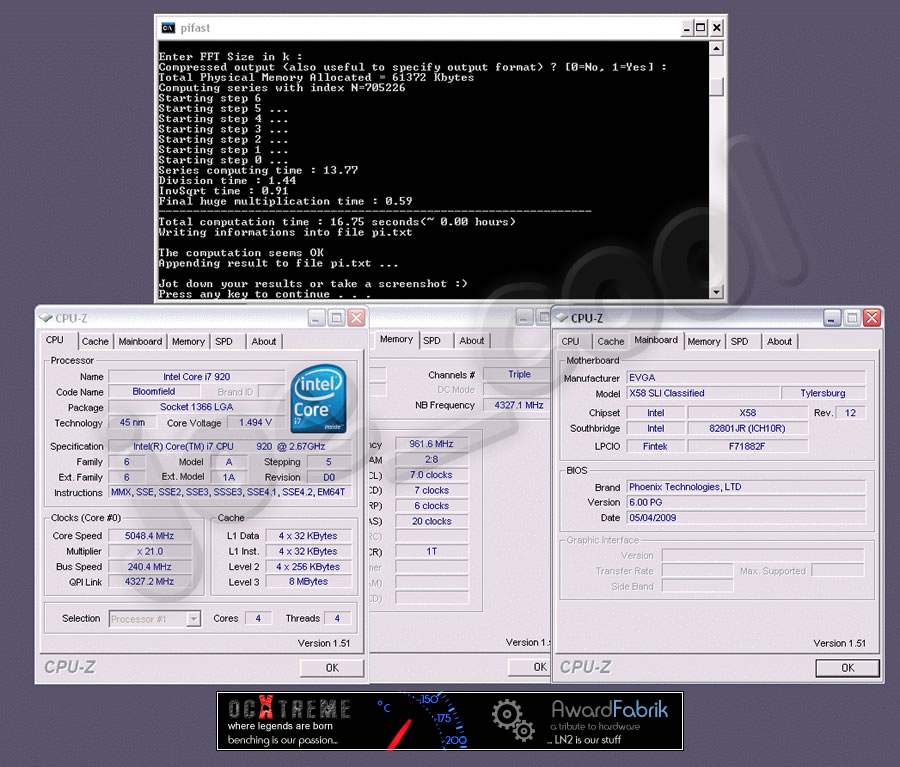This screenshot has height=767, width=900.
Task: Click the left CPU-Z window title icon
Action: click(x=46, y=317)
